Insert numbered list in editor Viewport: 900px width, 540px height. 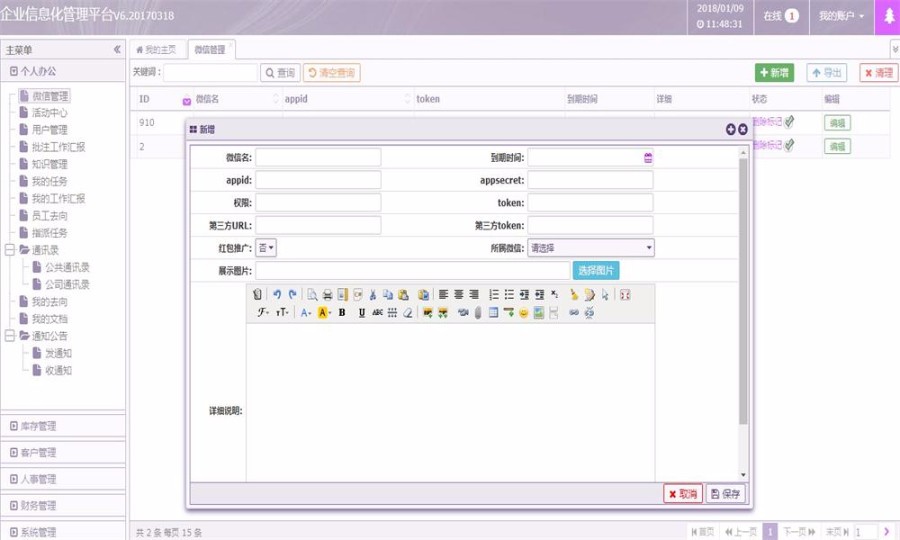pyautogui.click(x=494, y=295)
